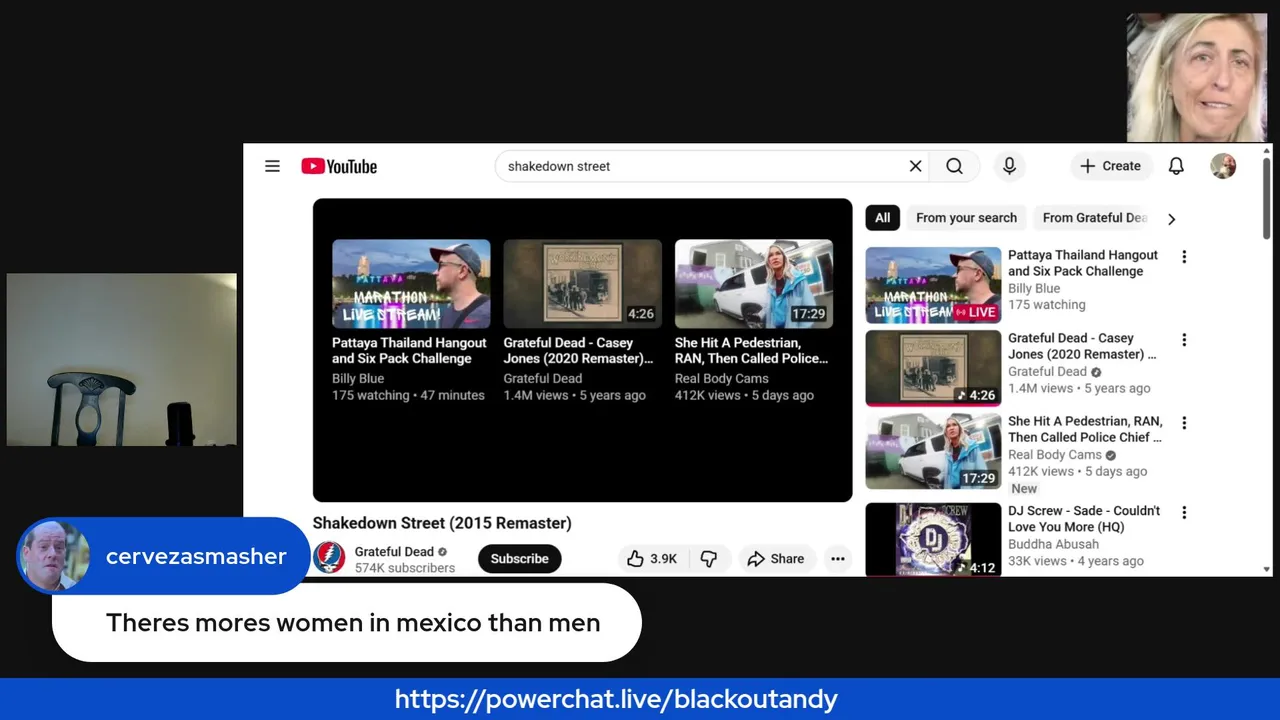The width and height of the screenshot is (1280, 720).
Task: Open more actions ellipsis under the video
Action: coord(838,559)
